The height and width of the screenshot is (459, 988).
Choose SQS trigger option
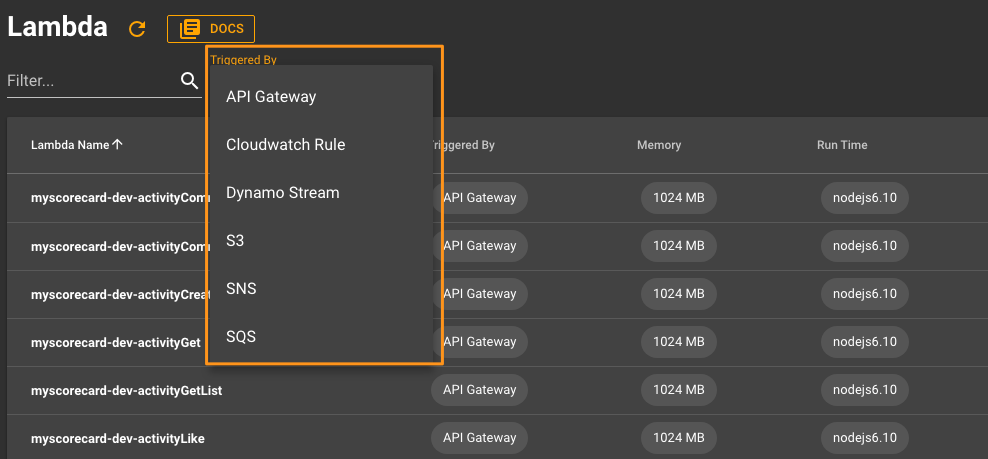[x=319, y=337]
